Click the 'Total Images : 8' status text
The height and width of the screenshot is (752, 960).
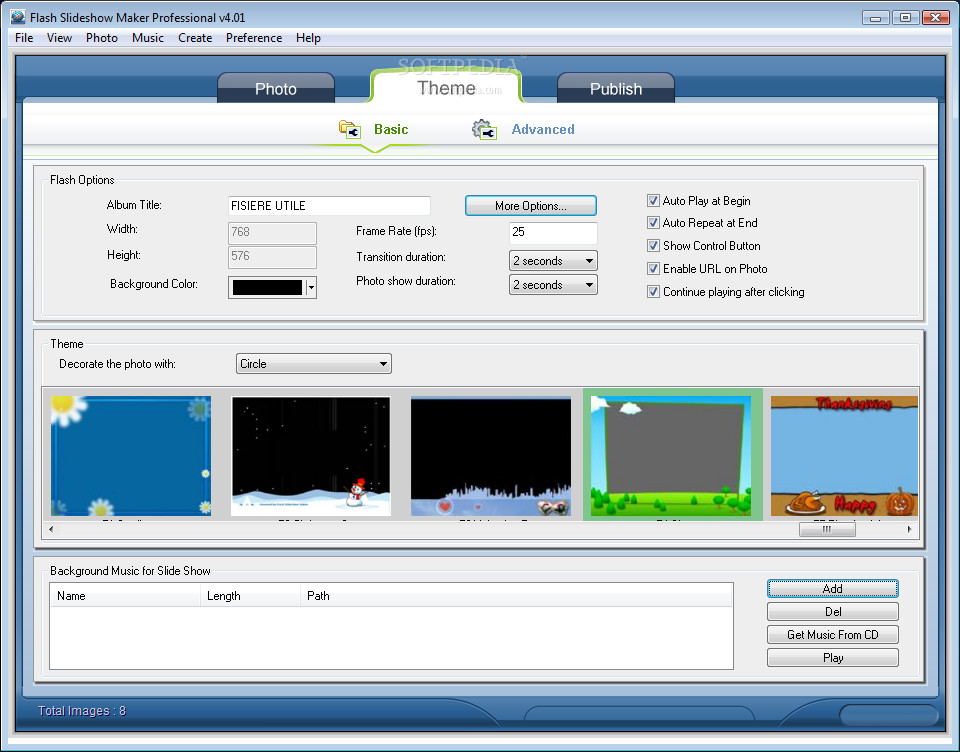coord(82,711)
